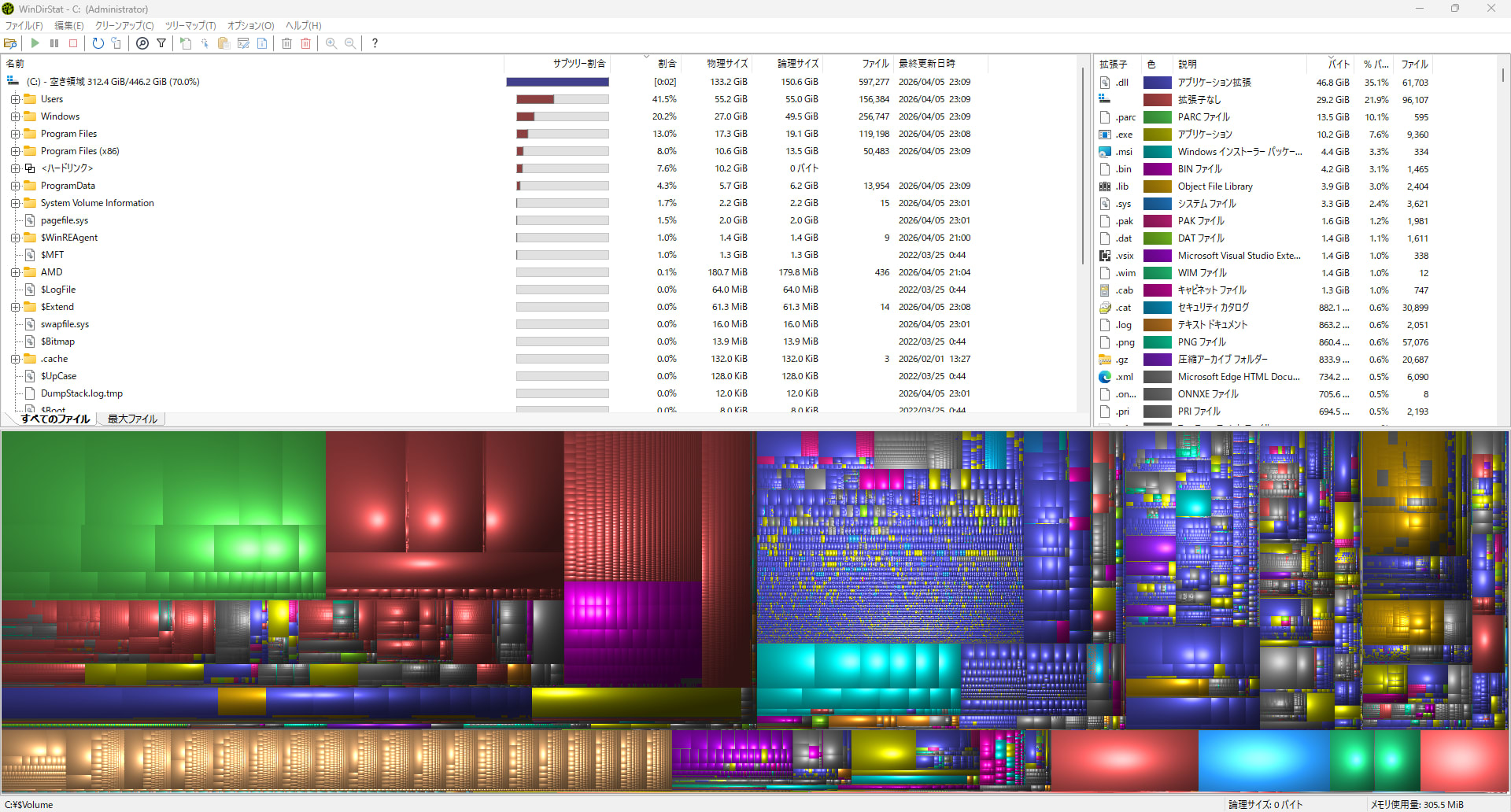
Task: Click the blue properties info document icon
Action: pyautogui.click(x=262, y=43)
